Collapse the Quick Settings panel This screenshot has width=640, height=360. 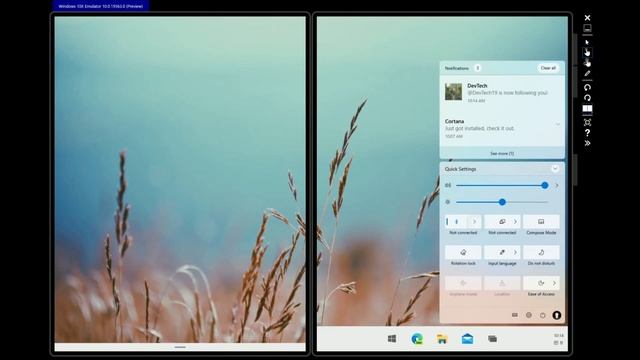(555, 169)
